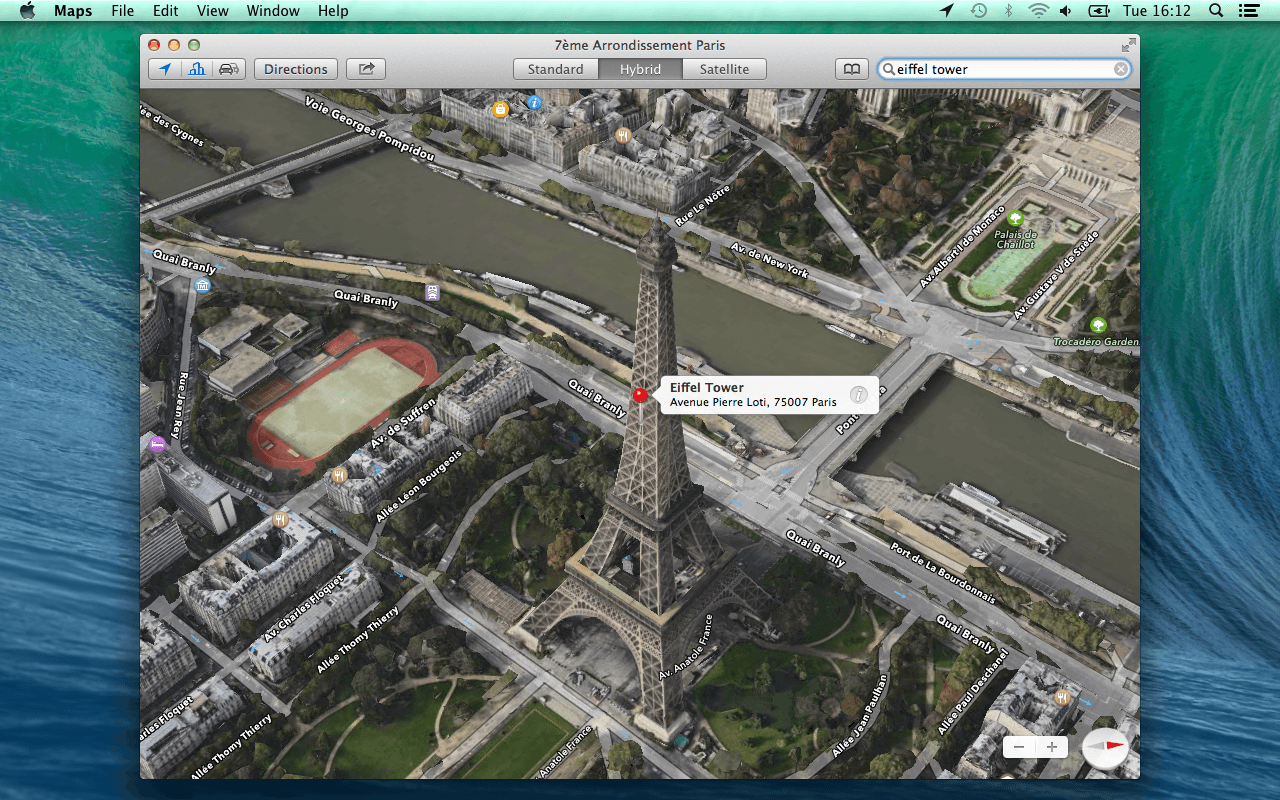
Task: Toggle the 3D buildings view button
Action: [x=197, y=69]
